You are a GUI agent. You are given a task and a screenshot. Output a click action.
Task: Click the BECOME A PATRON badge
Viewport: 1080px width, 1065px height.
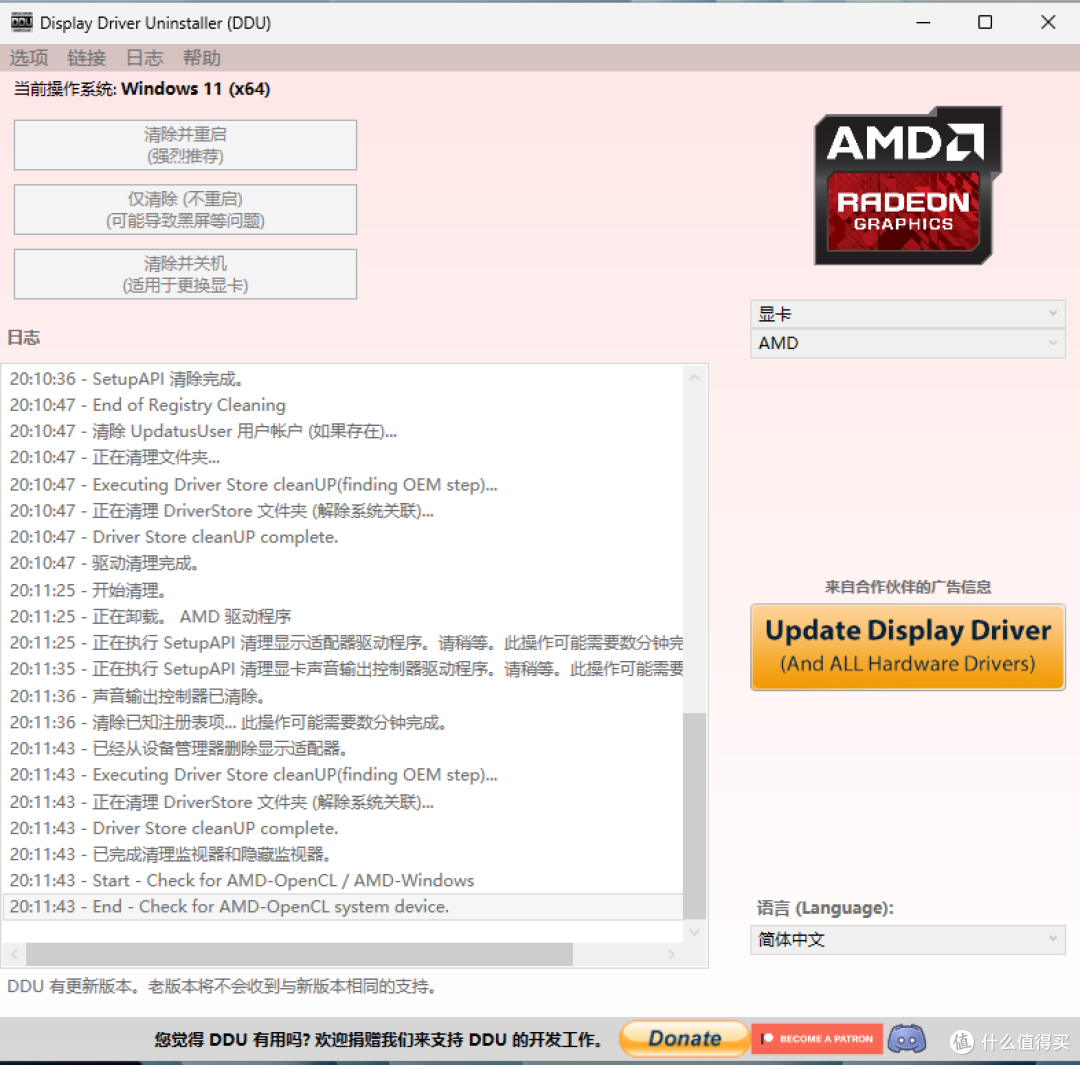pyautogui.click(x=816, y=1038)
